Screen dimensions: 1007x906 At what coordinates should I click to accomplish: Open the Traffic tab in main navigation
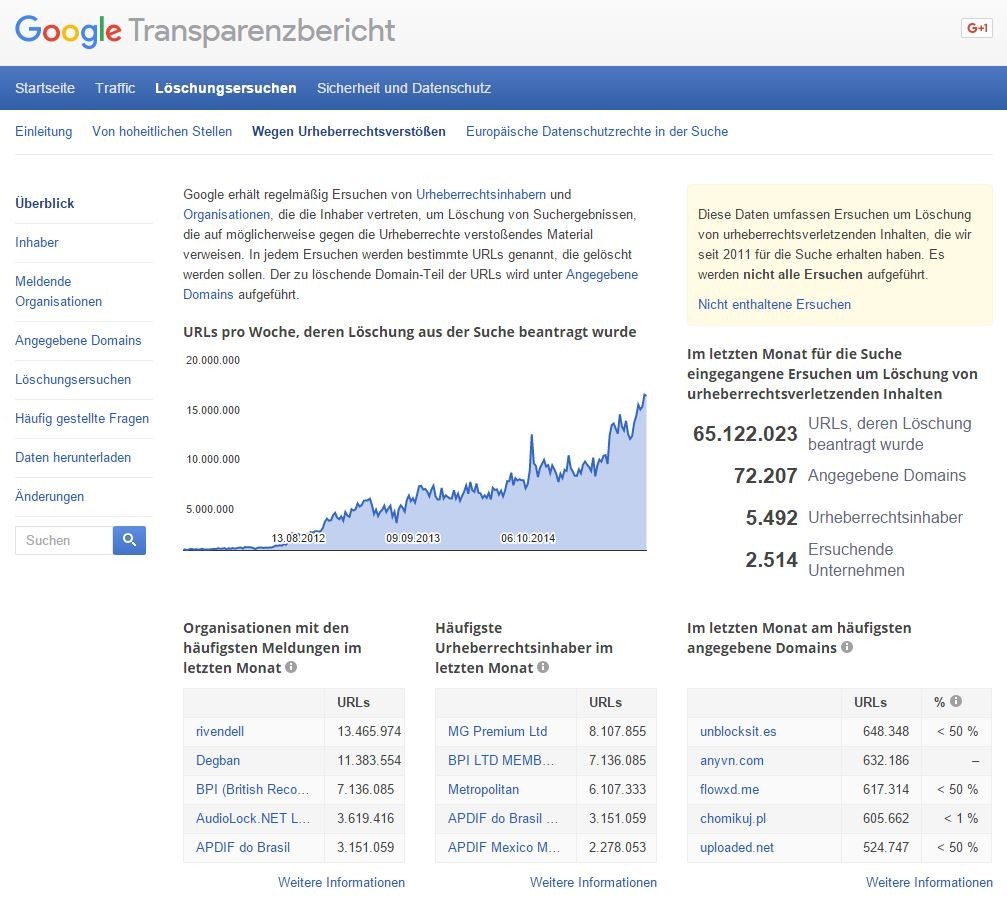coord(115,88)
